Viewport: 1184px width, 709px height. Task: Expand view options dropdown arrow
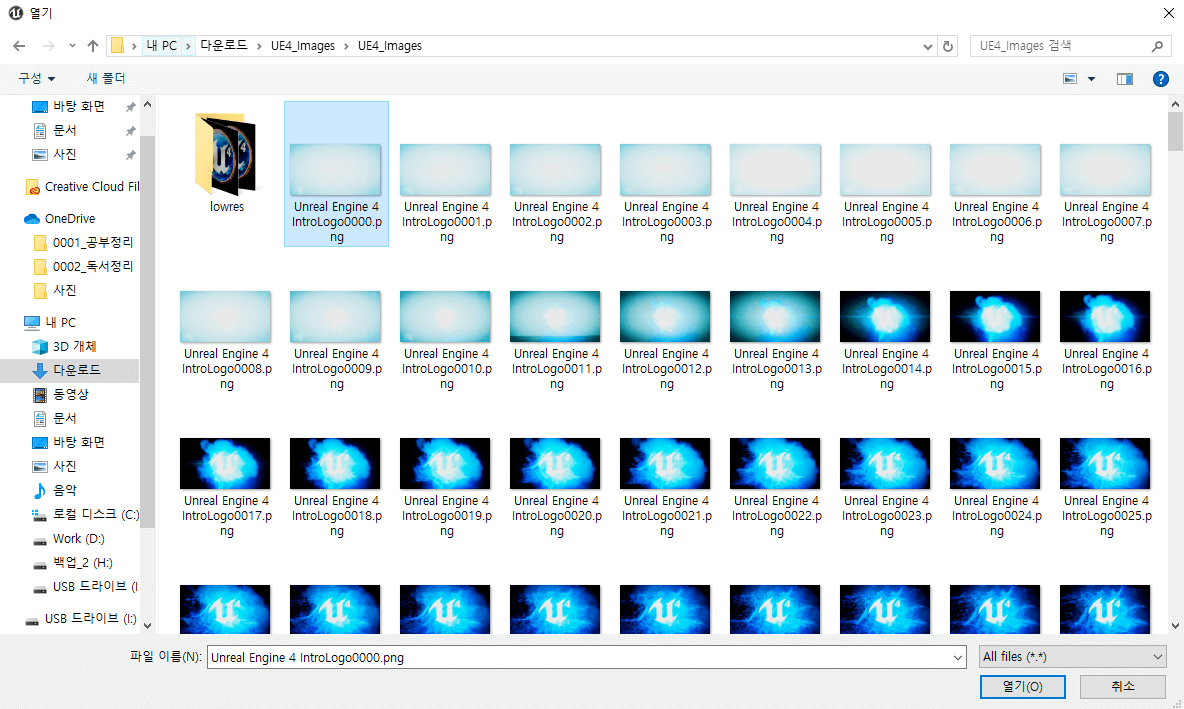(1091, 79)
